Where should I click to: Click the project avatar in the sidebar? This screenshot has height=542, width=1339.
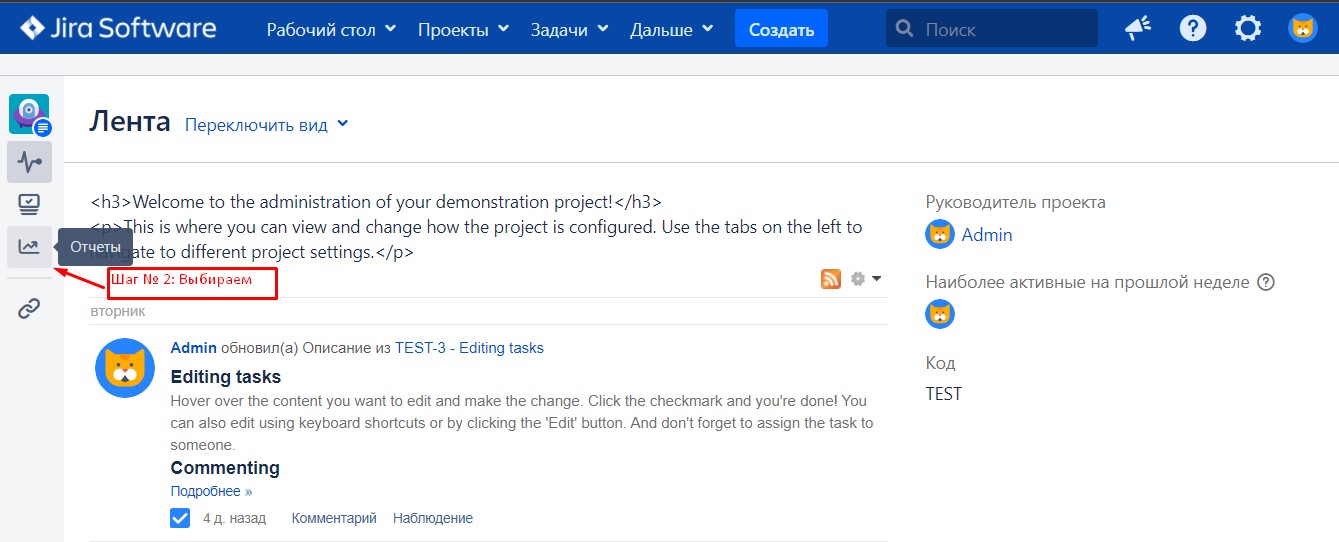tap(29, 115)
